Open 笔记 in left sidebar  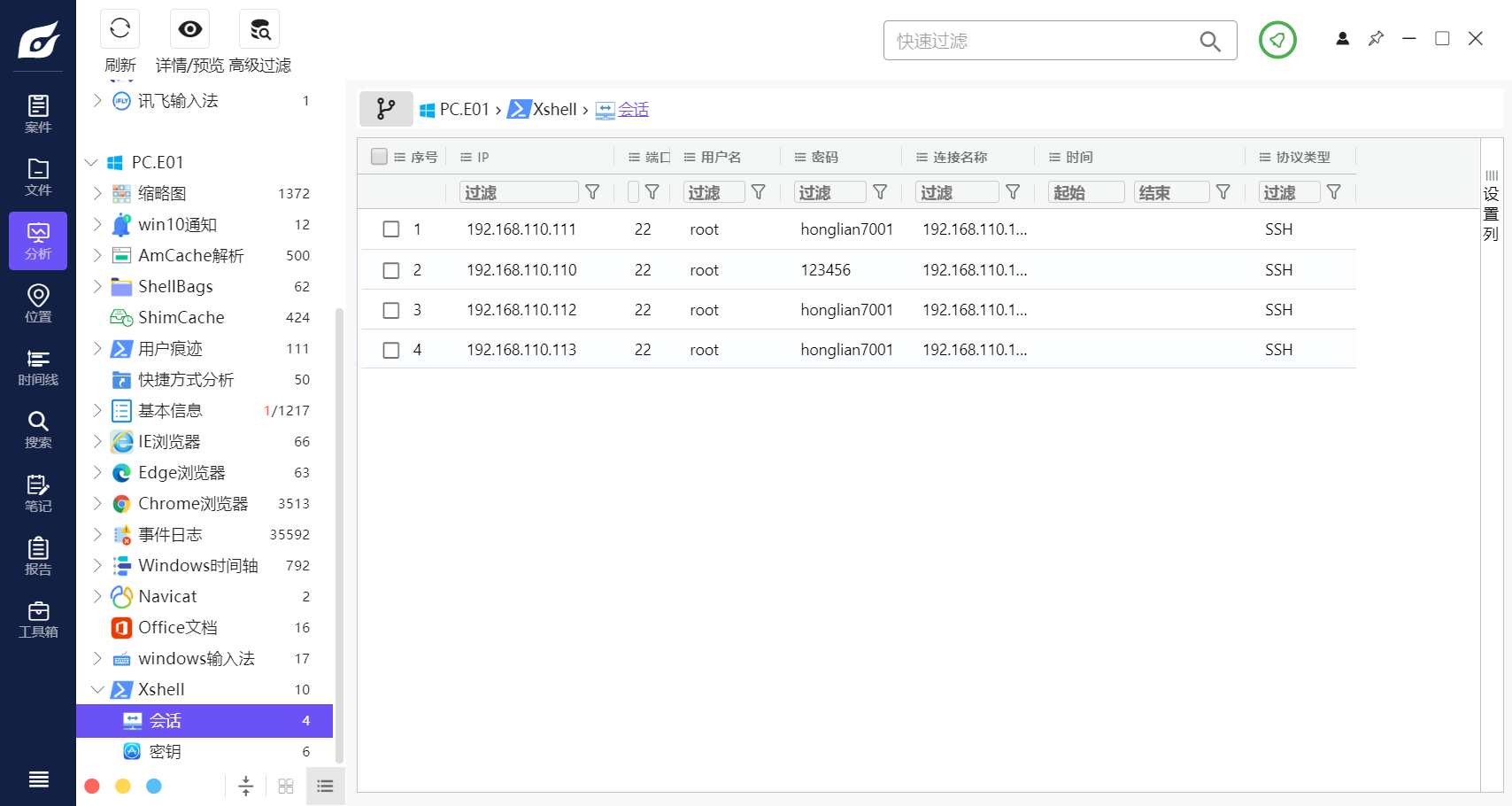point(38,493)
